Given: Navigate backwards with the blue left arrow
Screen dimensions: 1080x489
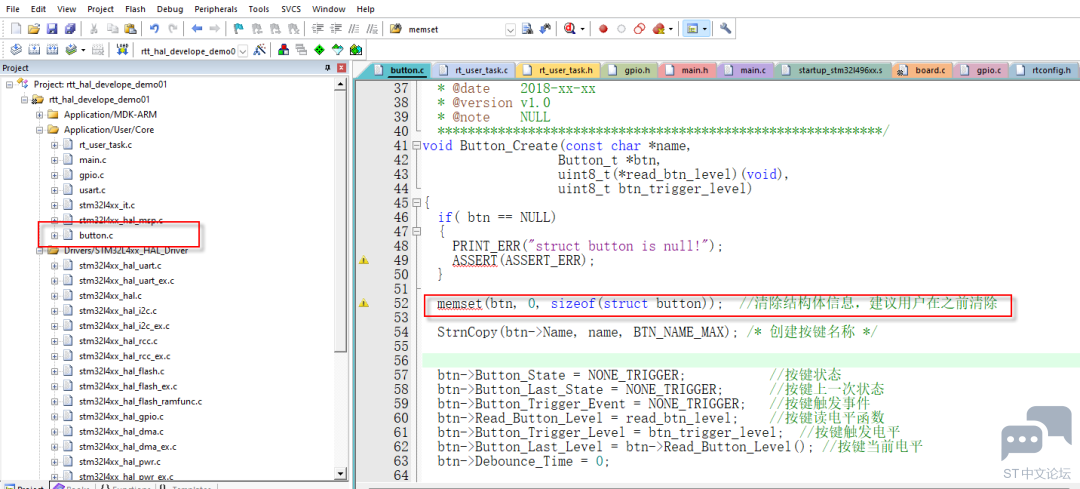Looking at the screenshot, I should tap(197, 29).
